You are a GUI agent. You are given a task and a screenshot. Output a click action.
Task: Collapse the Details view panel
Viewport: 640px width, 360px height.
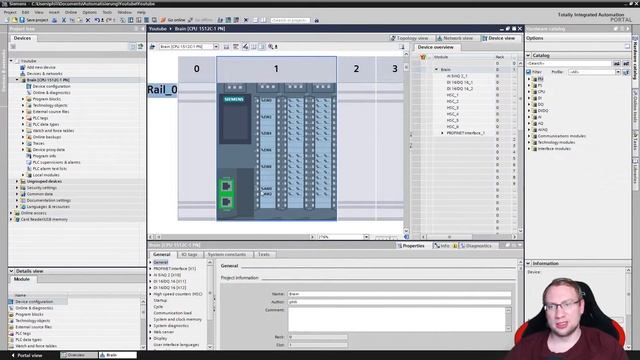pyautogui.click(x=11, y=271)
